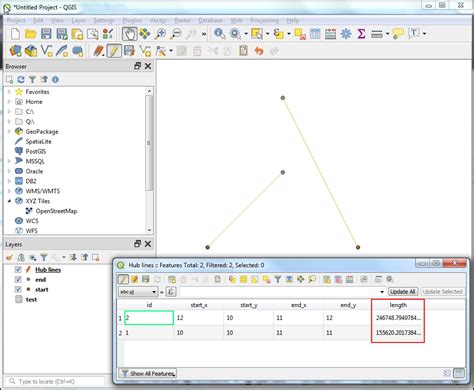Select the Pan Map hand tool
Viewport: 474px width, 390px height.
[x=129, y=34]
